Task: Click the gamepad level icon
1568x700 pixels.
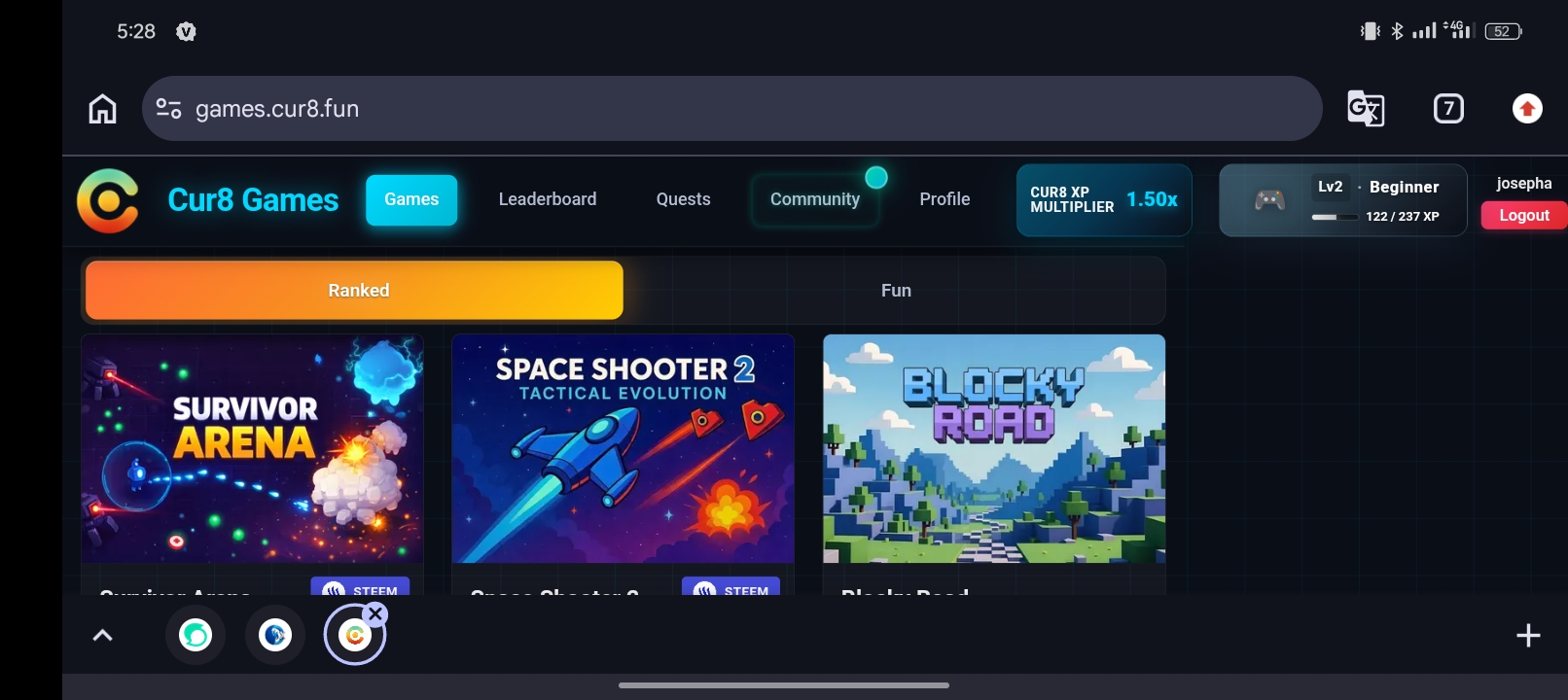Action: tap(1269, 200)
